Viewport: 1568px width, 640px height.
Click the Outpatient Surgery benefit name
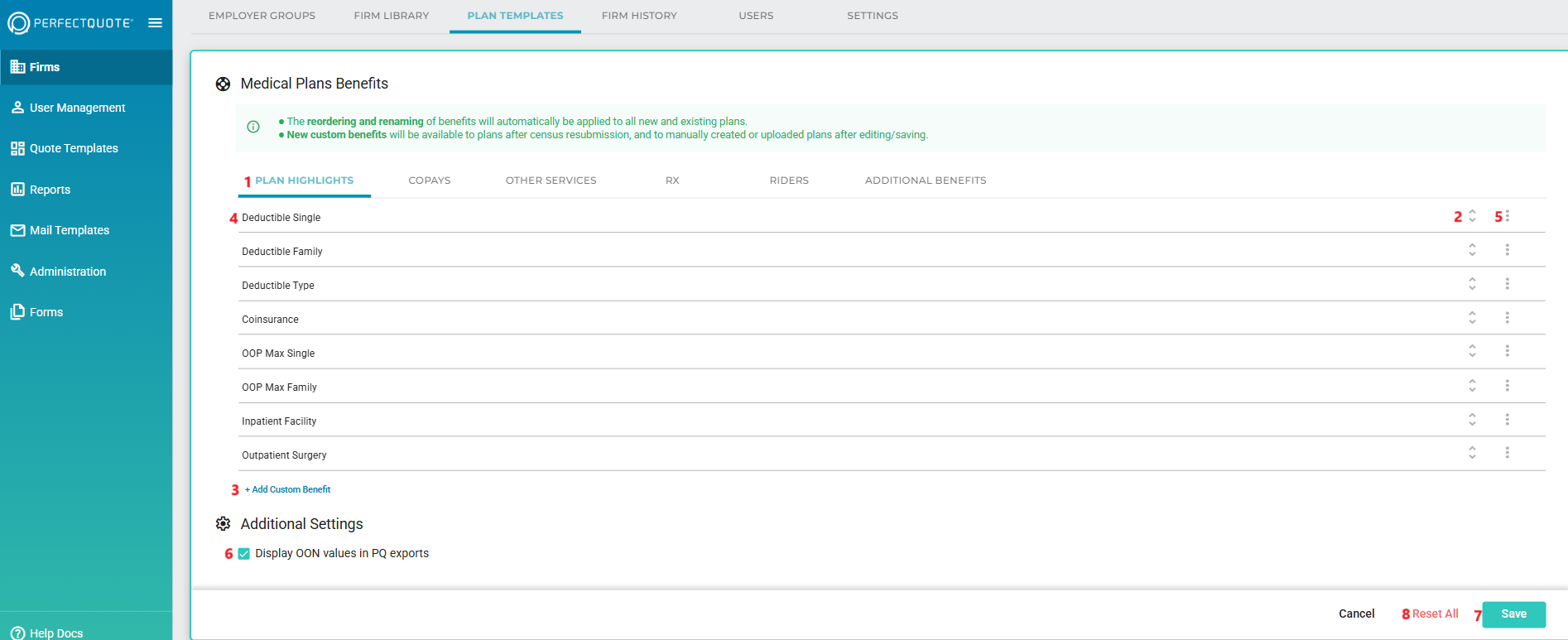click(x=284, y=455)
